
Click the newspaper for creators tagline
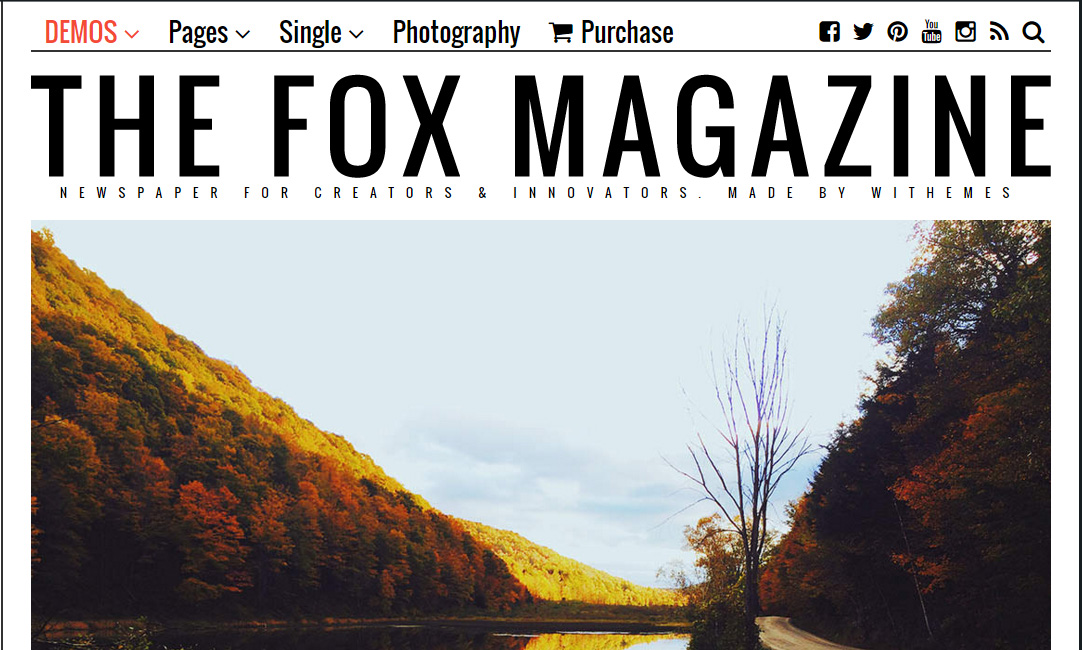536,193
